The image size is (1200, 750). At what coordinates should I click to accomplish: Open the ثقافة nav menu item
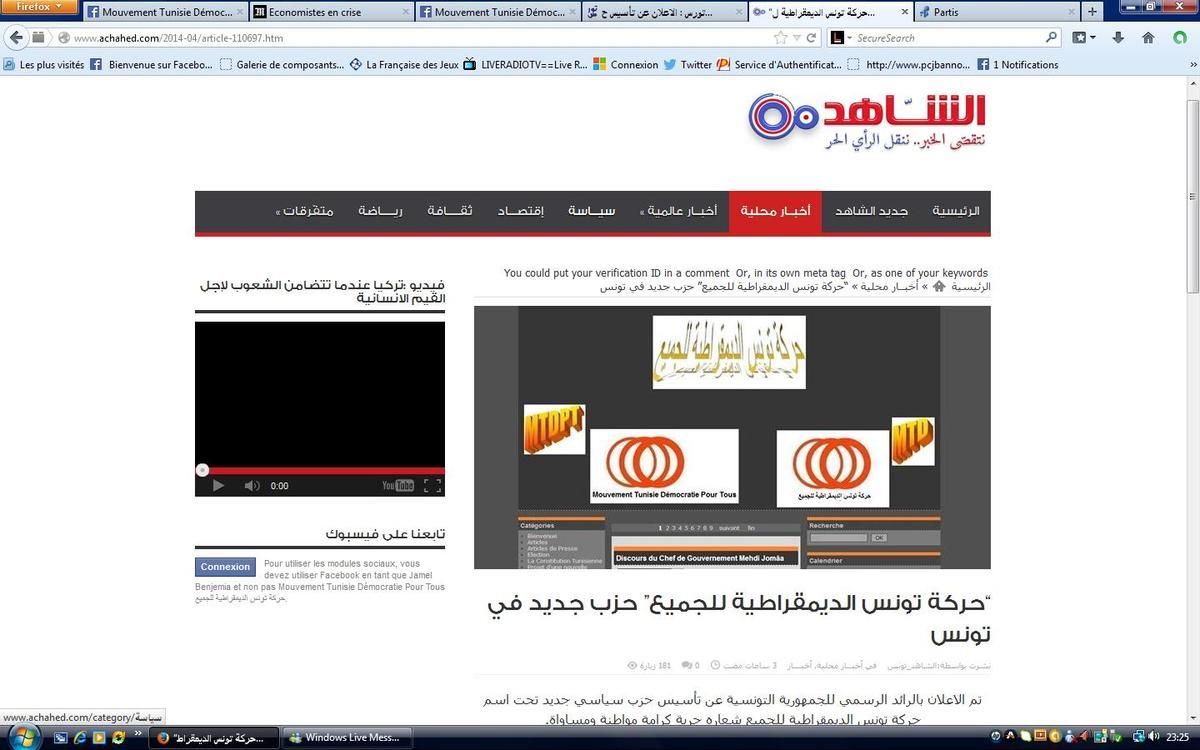coord(450,211)
